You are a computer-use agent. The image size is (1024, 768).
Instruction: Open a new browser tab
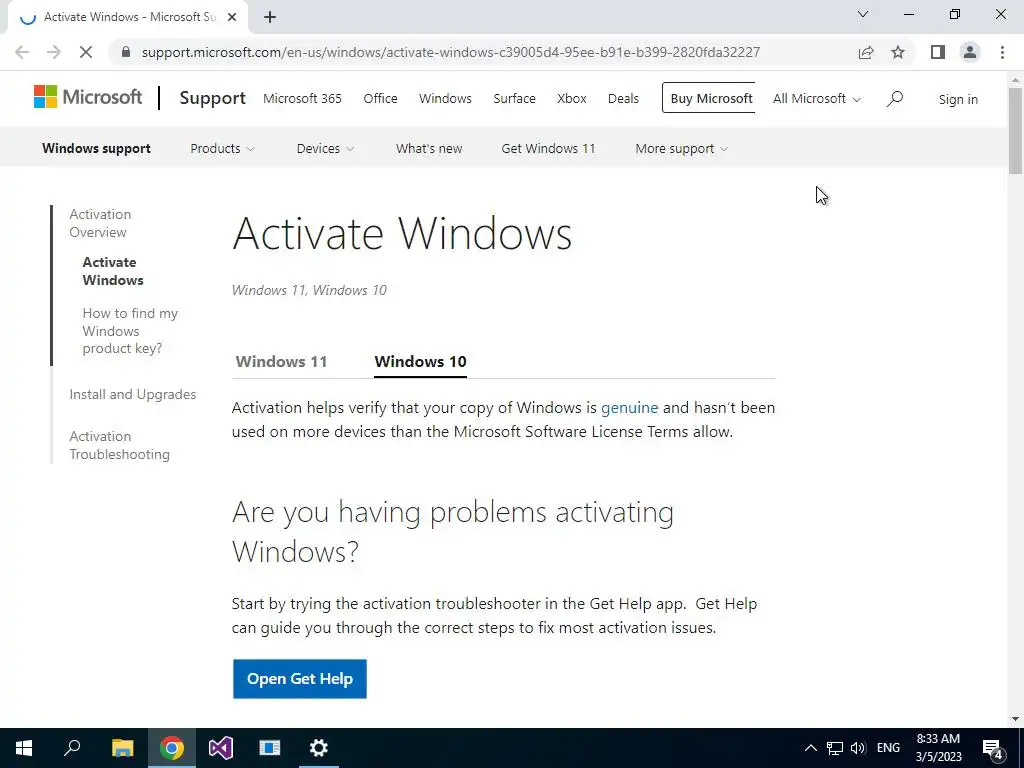tap(270, 17)
